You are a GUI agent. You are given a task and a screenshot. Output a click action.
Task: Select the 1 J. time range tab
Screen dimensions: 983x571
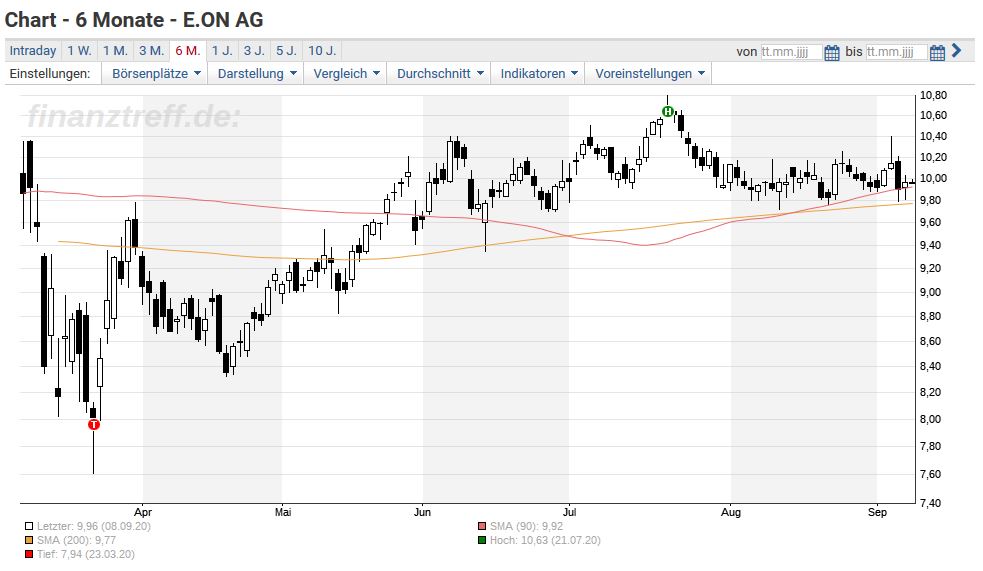[222, 51]
